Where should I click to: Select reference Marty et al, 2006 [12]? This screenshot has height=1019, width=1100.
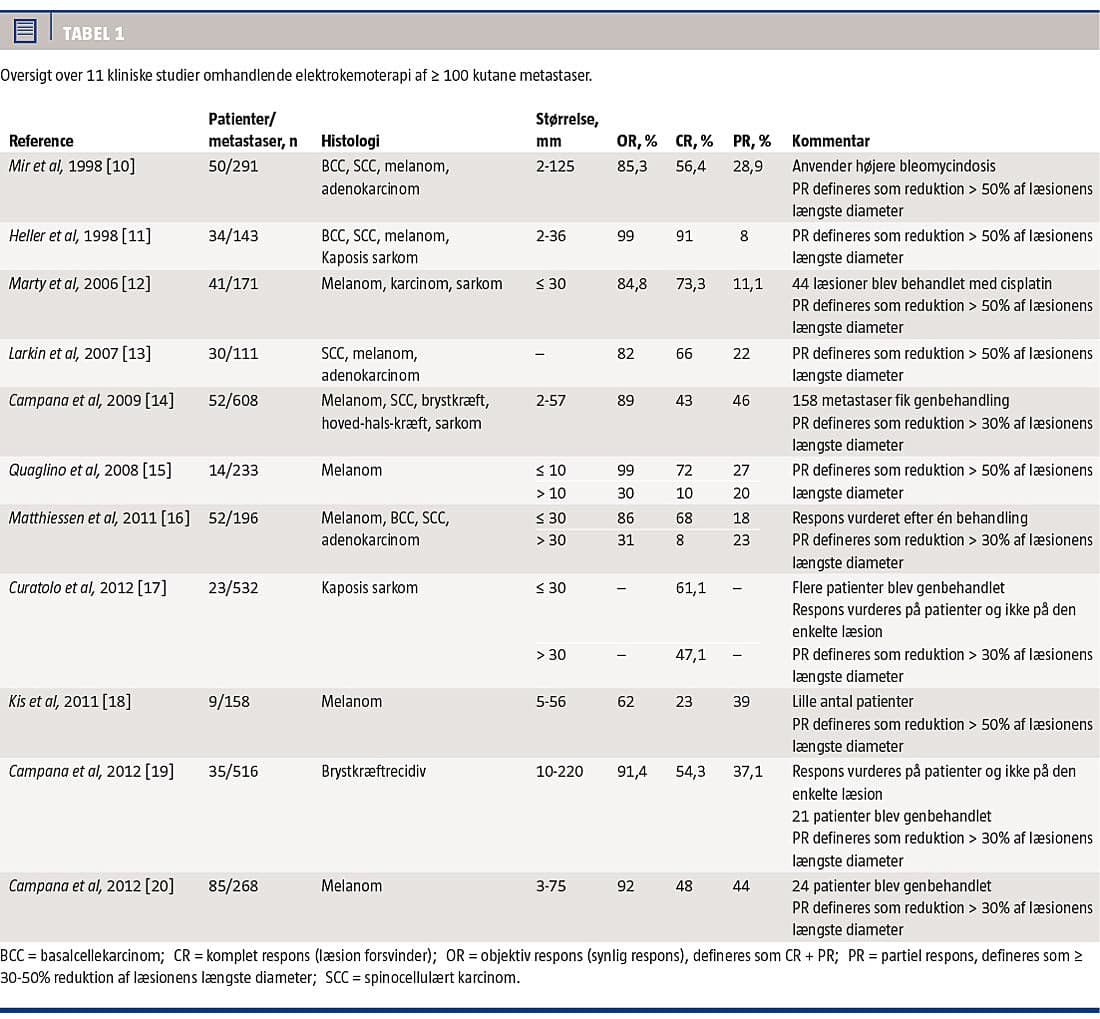pyautogui.click(x=79, y=284)
